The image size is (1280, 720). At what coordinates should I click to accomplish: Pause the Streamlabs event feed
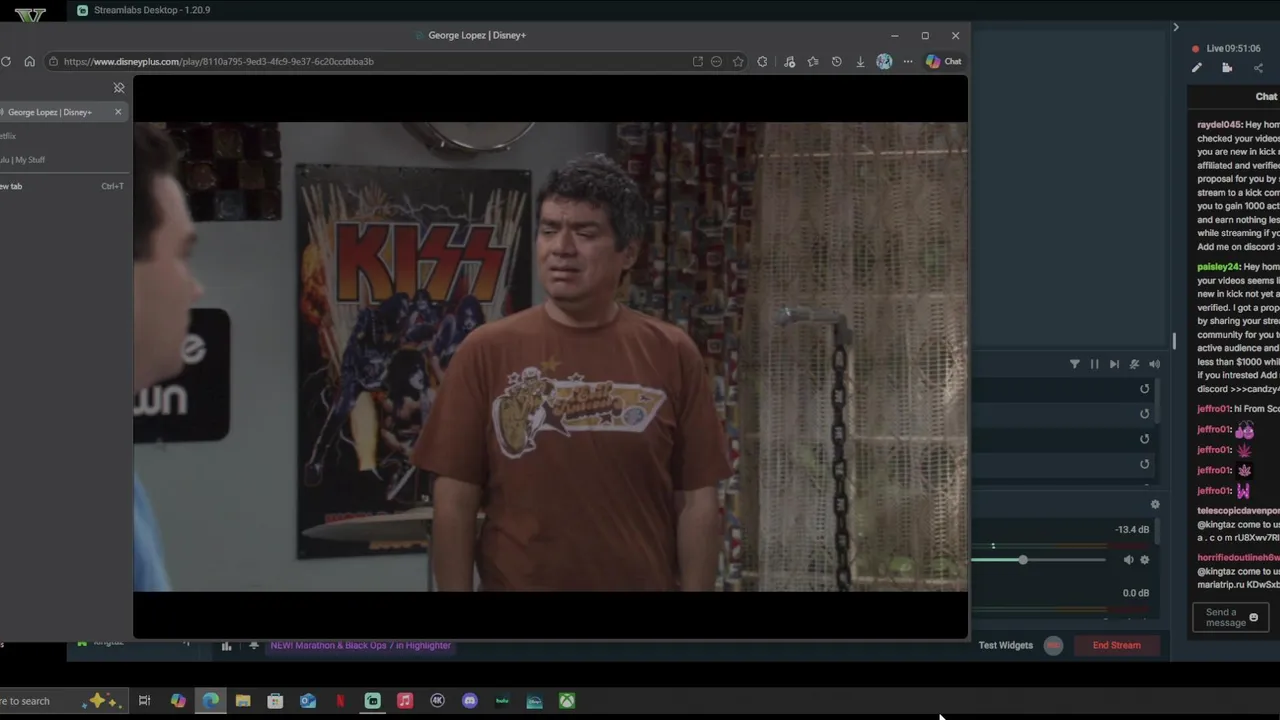click(1094, 364)
